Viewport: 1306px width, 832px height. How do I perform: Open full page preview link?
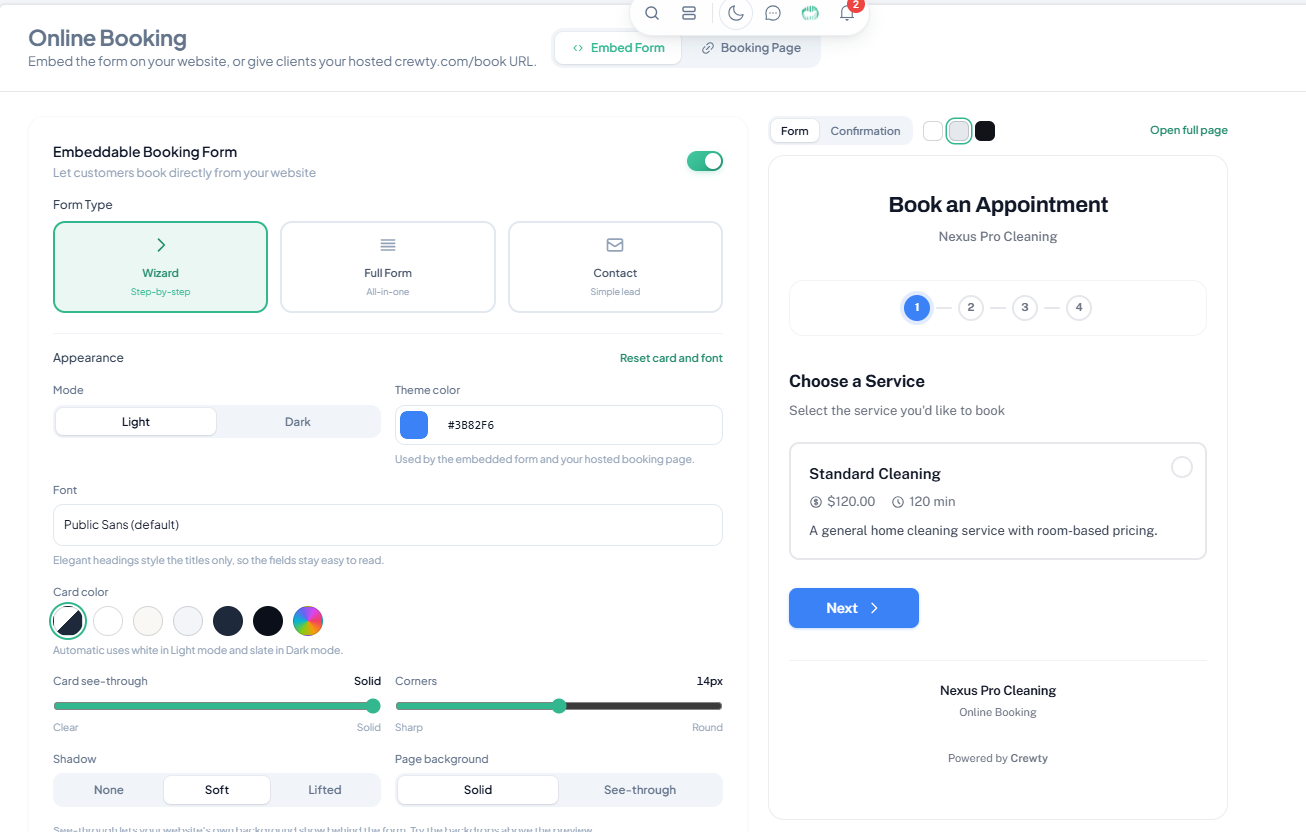[x=1189, y=130]
